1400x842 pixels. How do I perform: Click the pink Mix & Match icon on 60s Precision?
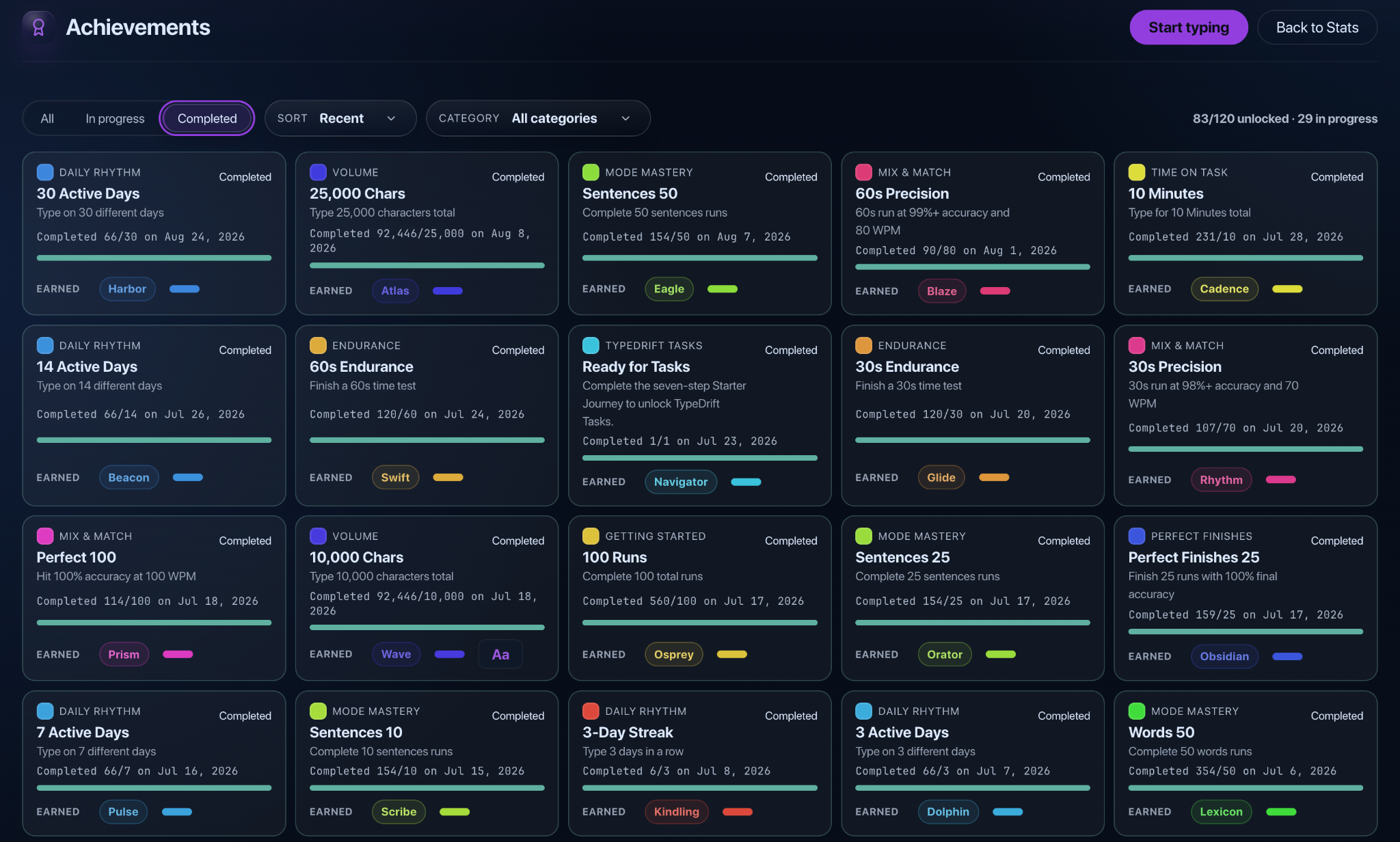tap(863, 172)
